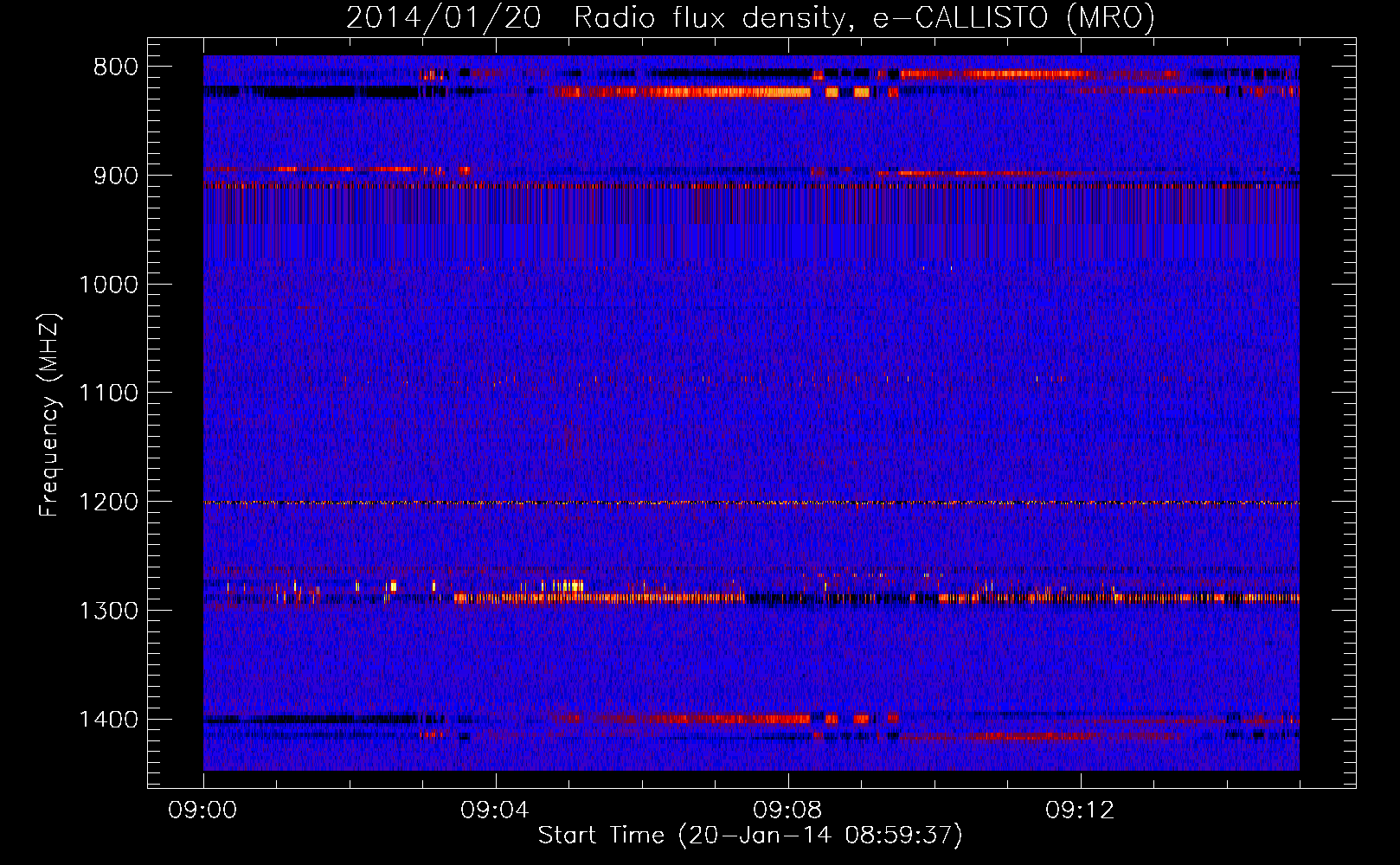Screen dimensions: 1400x865
Task: Click the 09:04 time axis label
Action: (x=496, y=811)
